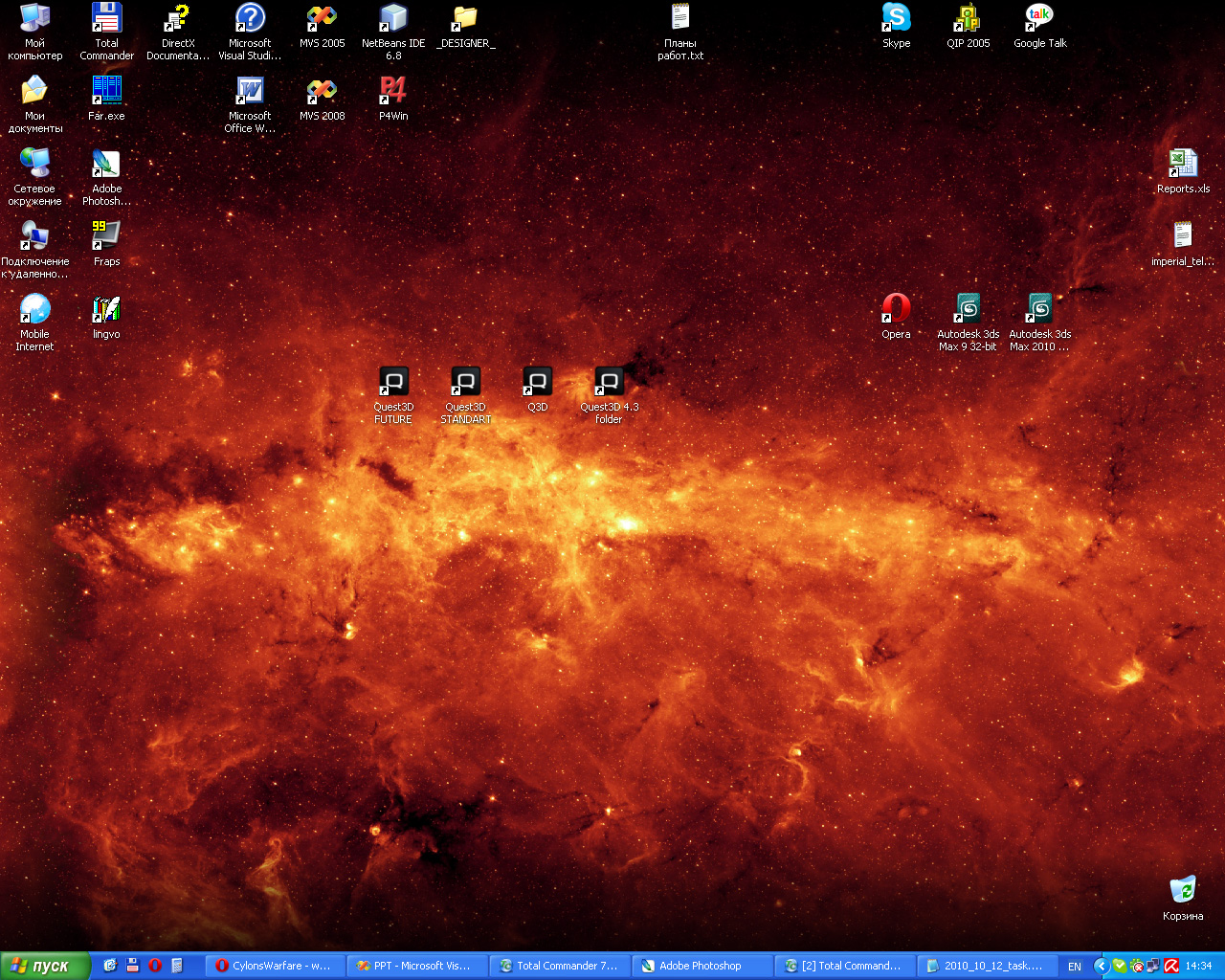This screenshot has width=1225, height=980.
Task: Click the green heart tray icon
Action: [1119, 966]
